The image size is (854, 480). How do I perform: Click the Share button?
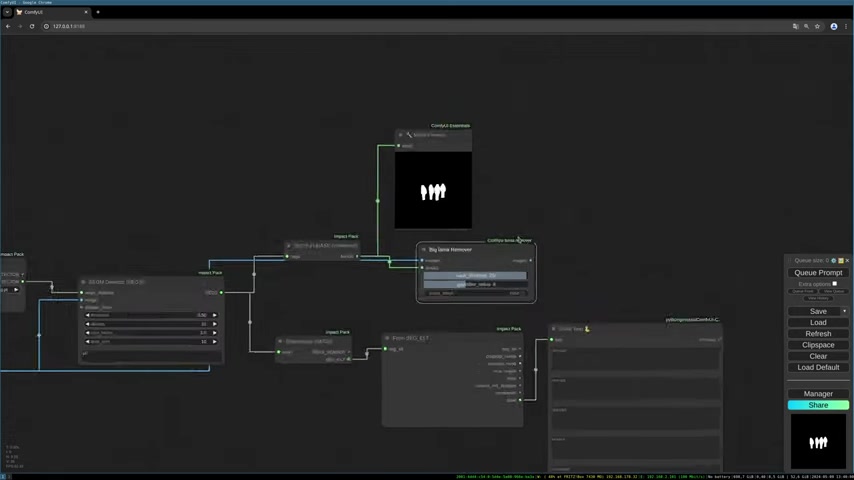[x=818, y=405]
